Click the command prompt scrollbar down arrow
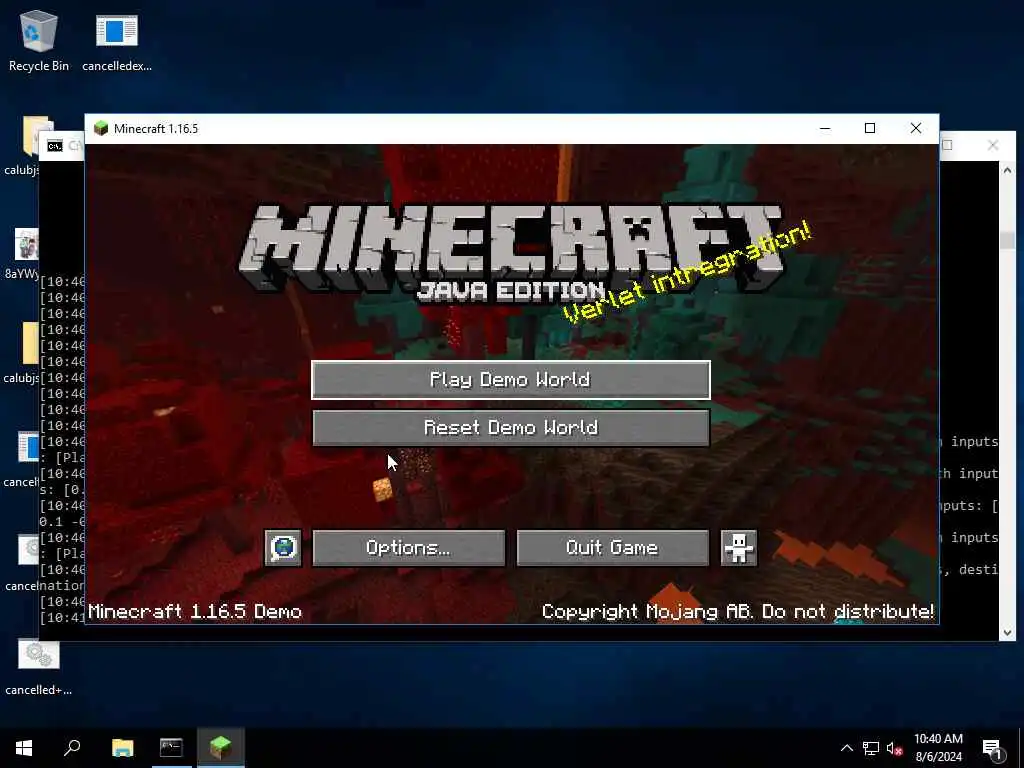Image resolution: width=1024 pixels, height=768 pixels. tap(1007, 632)
